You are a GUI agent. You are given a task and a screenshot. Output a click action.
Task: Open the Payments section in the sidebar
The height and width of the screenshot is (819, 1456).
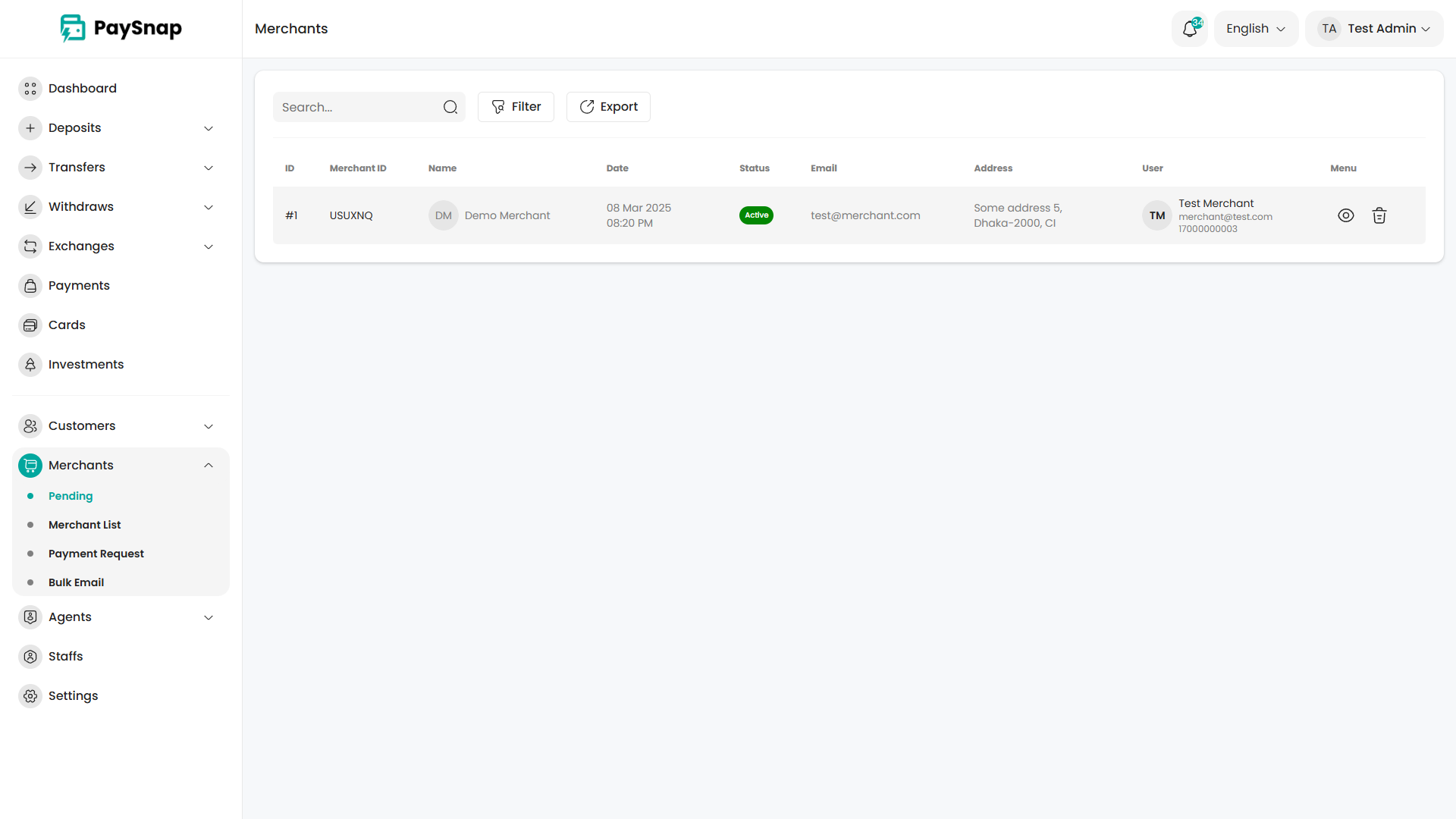(79, 285)
